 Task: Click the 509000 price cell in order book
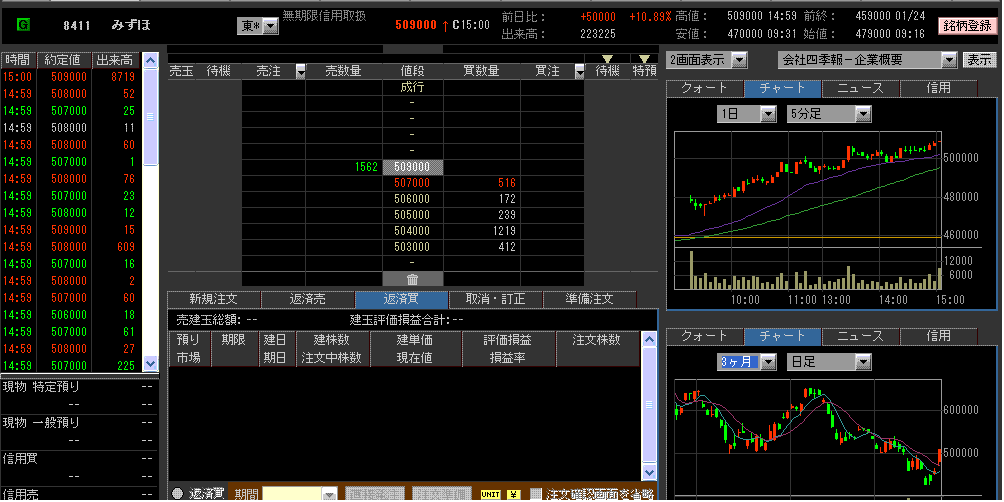click(412, 167)
